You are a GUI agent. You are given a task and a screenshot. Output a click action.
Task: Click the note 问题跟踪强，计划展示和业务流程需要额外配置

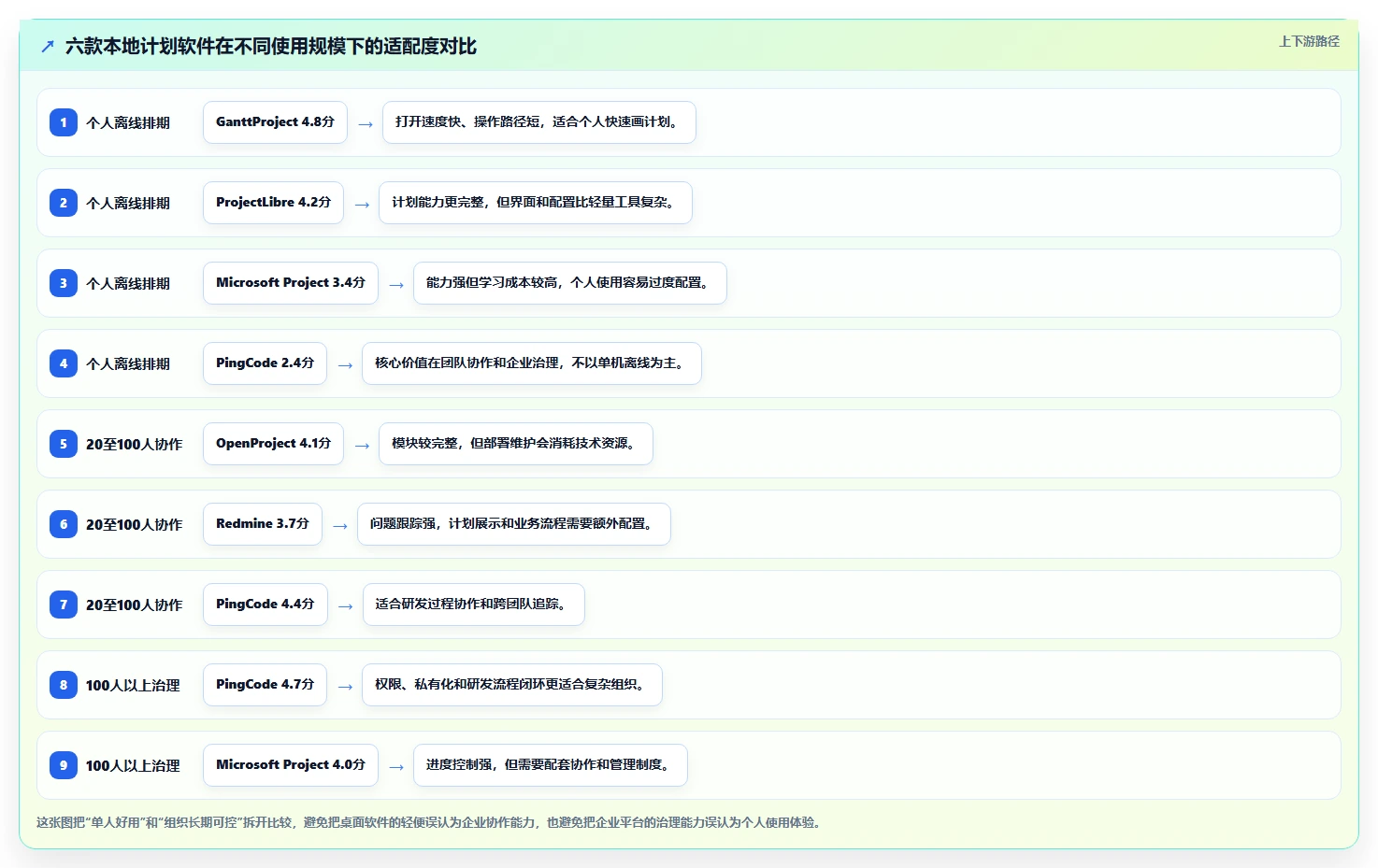pos(514,524)
